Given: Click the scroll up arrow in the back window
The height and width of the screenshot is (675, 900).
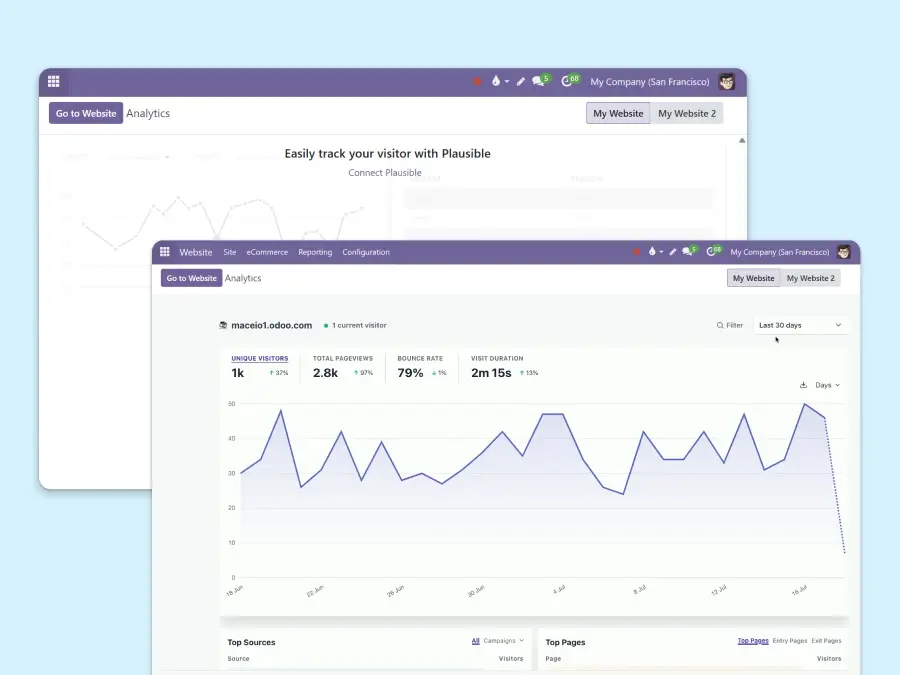Looking at the screenshot, I should pyautogui.click(x=741, y=141).
